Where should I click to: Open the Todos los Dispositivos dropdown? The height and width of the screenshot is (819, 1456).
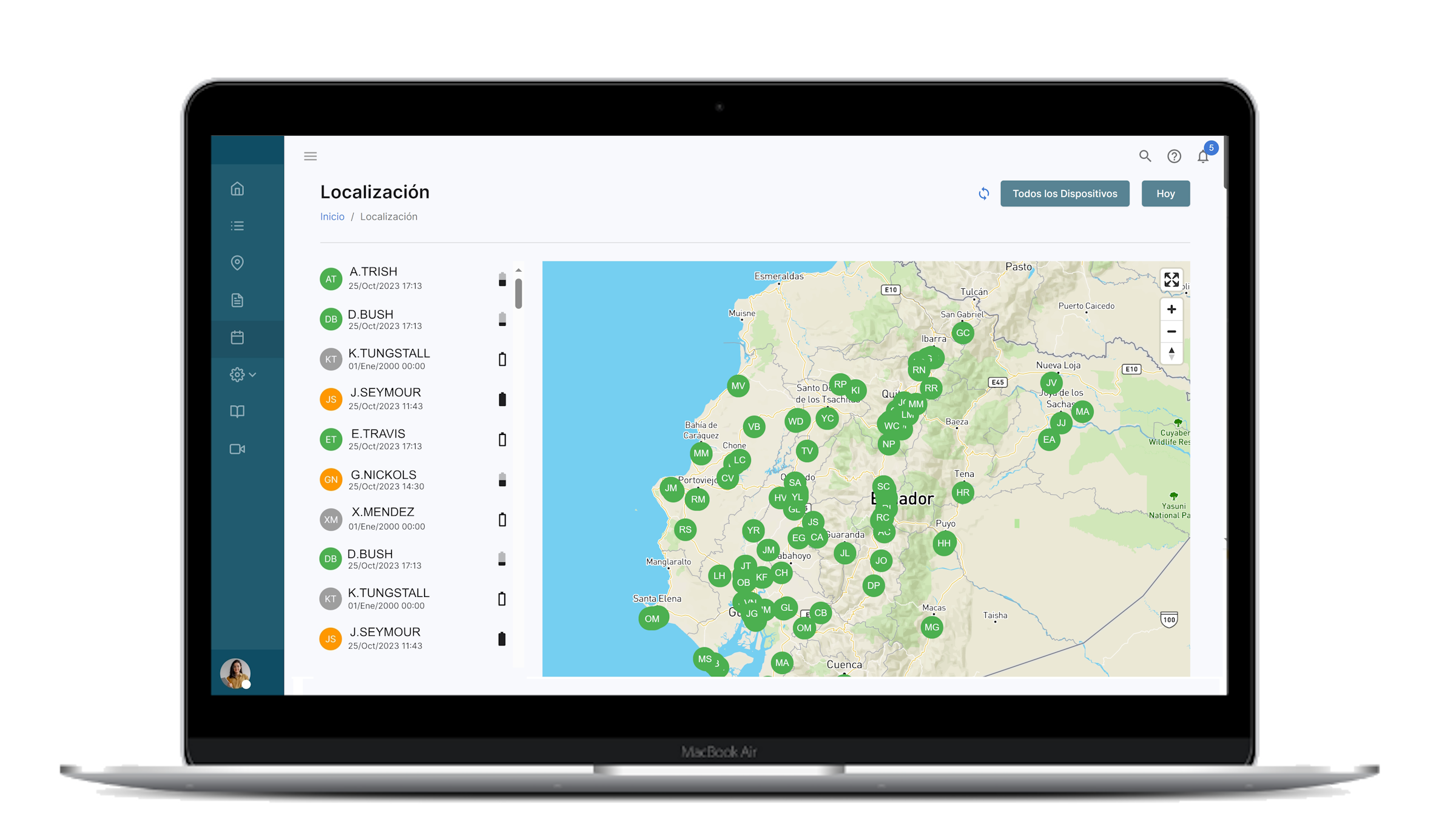(x=1064, y=194)
